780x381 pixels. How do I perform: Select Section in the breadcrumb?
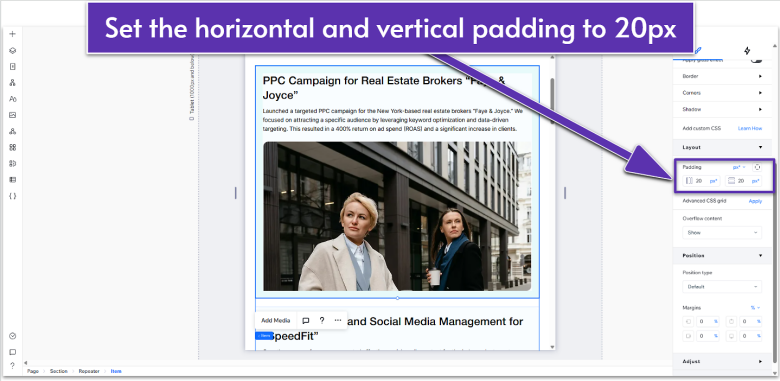tap(58, 371)
